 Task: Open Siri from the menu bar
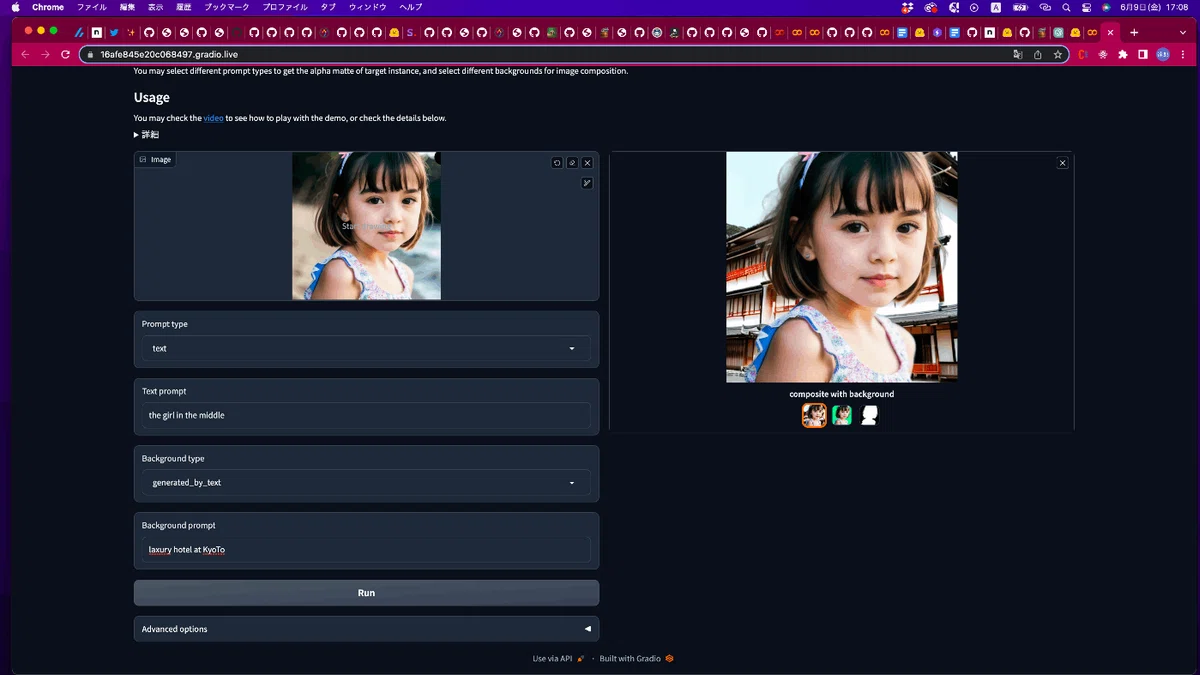click(x=1107, y=7)
